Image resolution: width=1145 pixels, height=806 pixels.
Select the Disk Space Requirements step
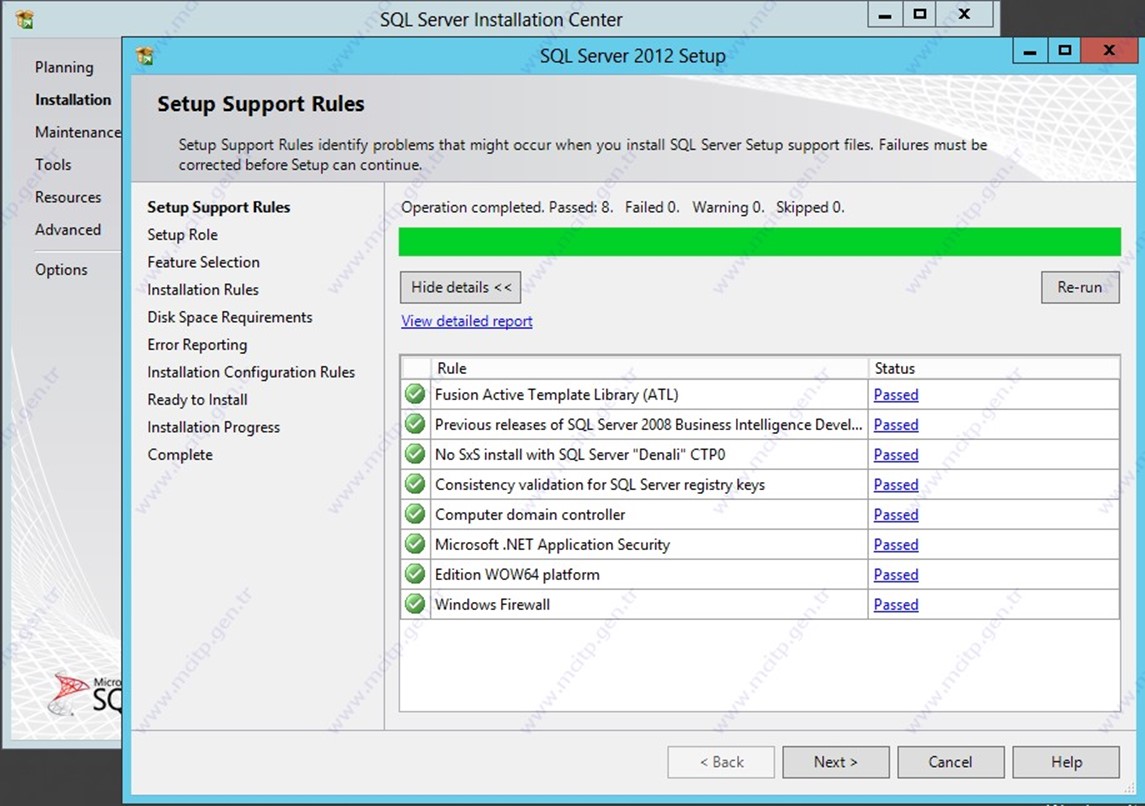pos(230,318)
